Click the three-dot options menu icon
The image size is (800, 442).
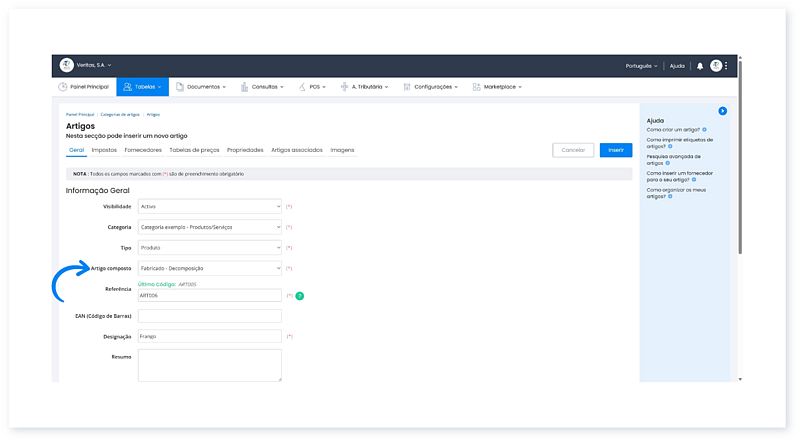(x=727, y=66)
